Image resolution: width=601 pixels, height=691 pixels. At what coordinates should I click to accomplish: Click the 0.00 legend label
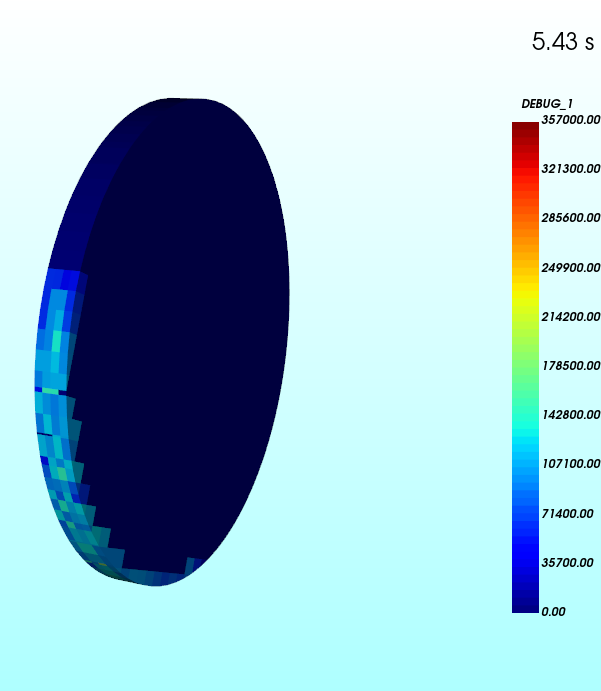553,612
